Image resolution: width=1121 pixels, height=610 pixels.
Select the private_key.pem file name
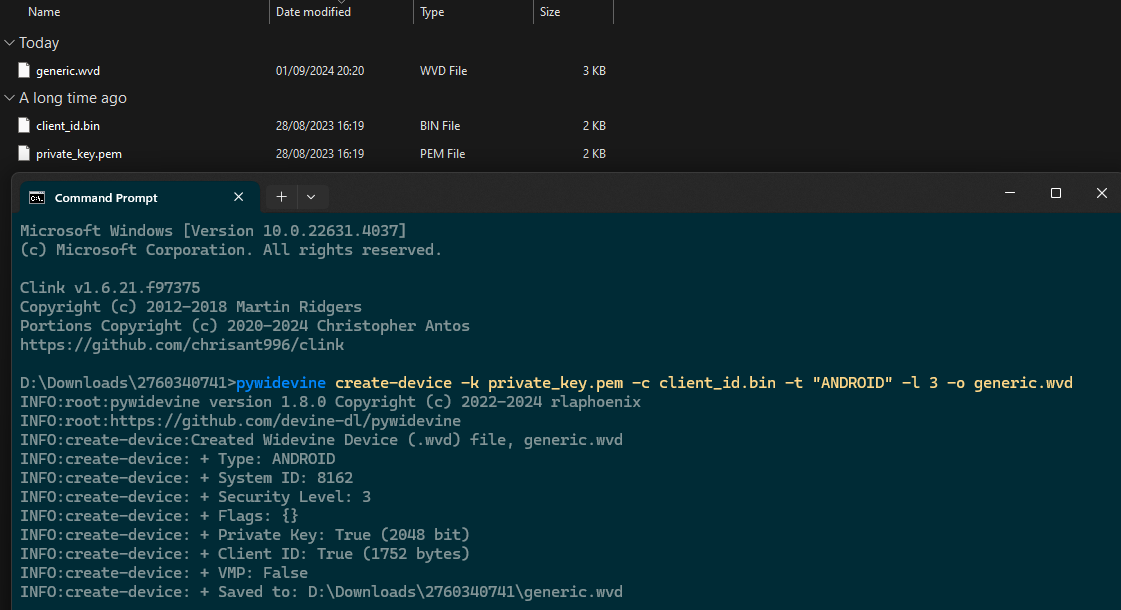[79, 154]
